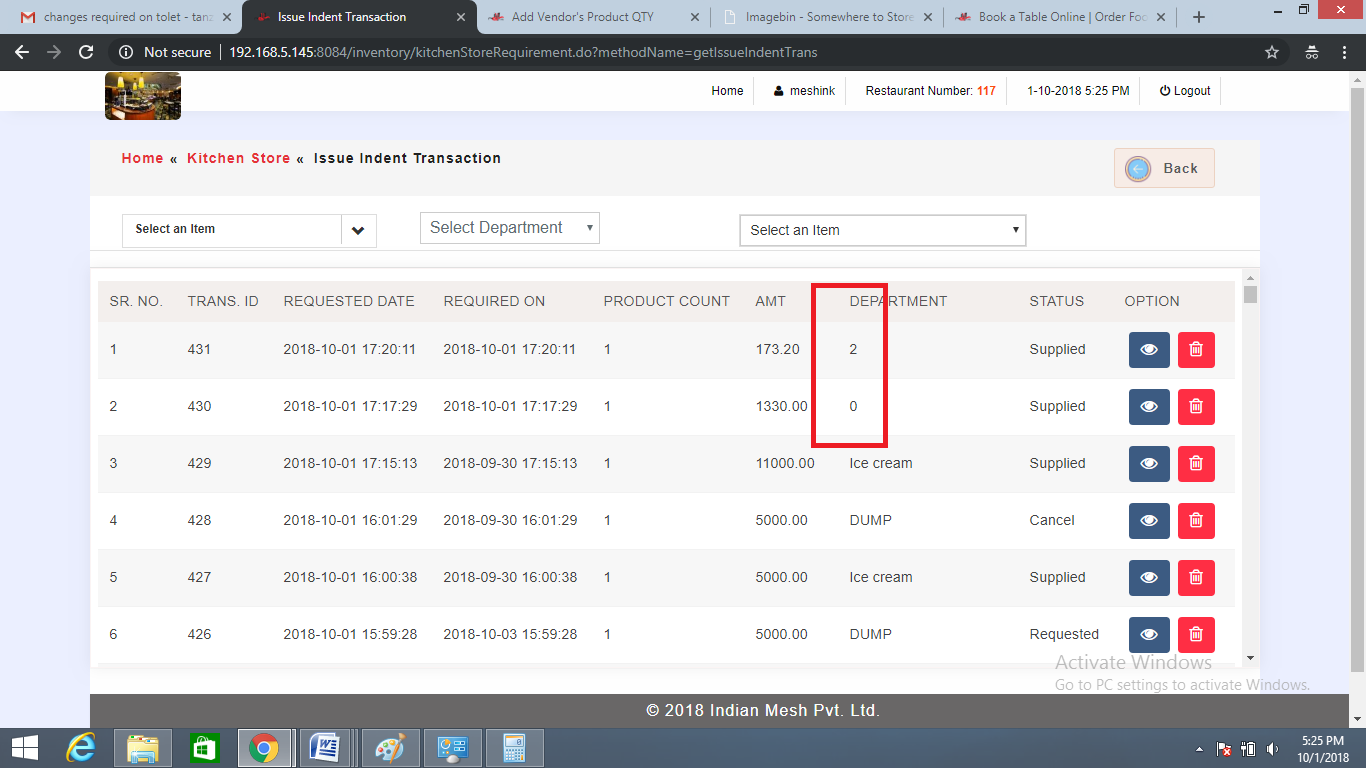Viewport: 1366px width, 768px height.
Task: Open Windows Start button
Action: pyautogui.click(x=25, y=748)
